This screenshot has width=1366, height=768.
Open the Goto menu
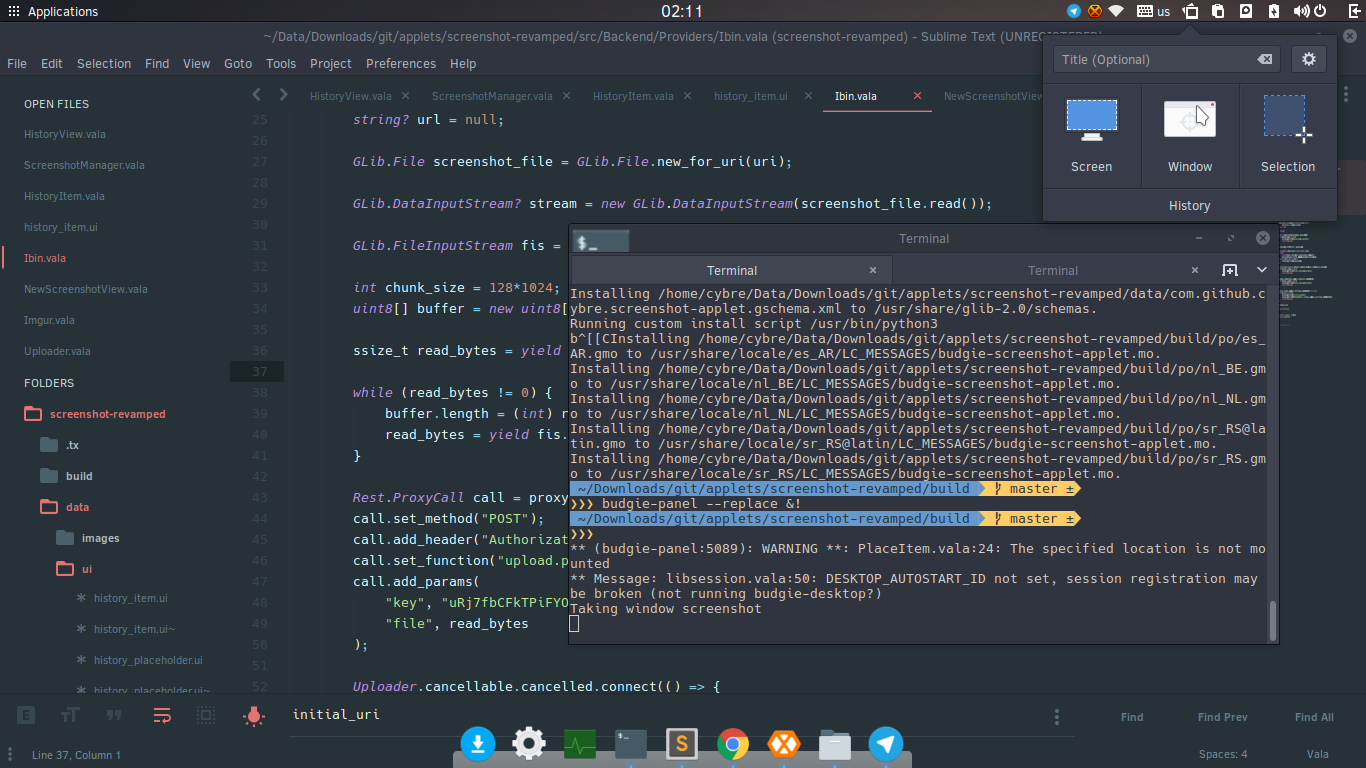coord(238,63)
